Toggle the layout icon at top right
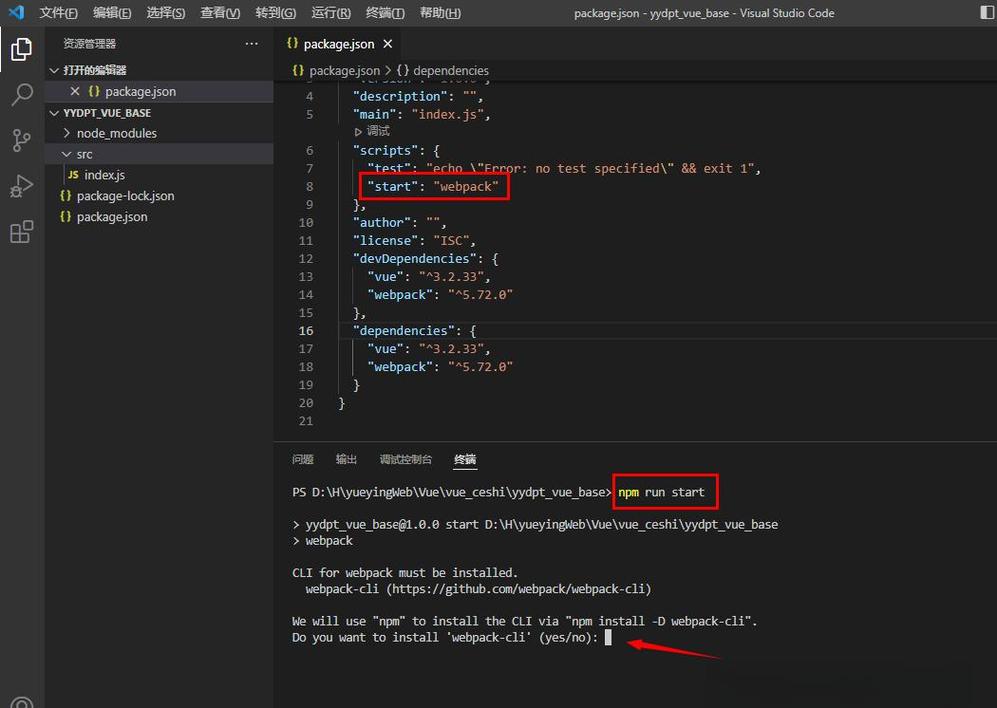Viewport: 997px width, 708px height. click(986, 12)
